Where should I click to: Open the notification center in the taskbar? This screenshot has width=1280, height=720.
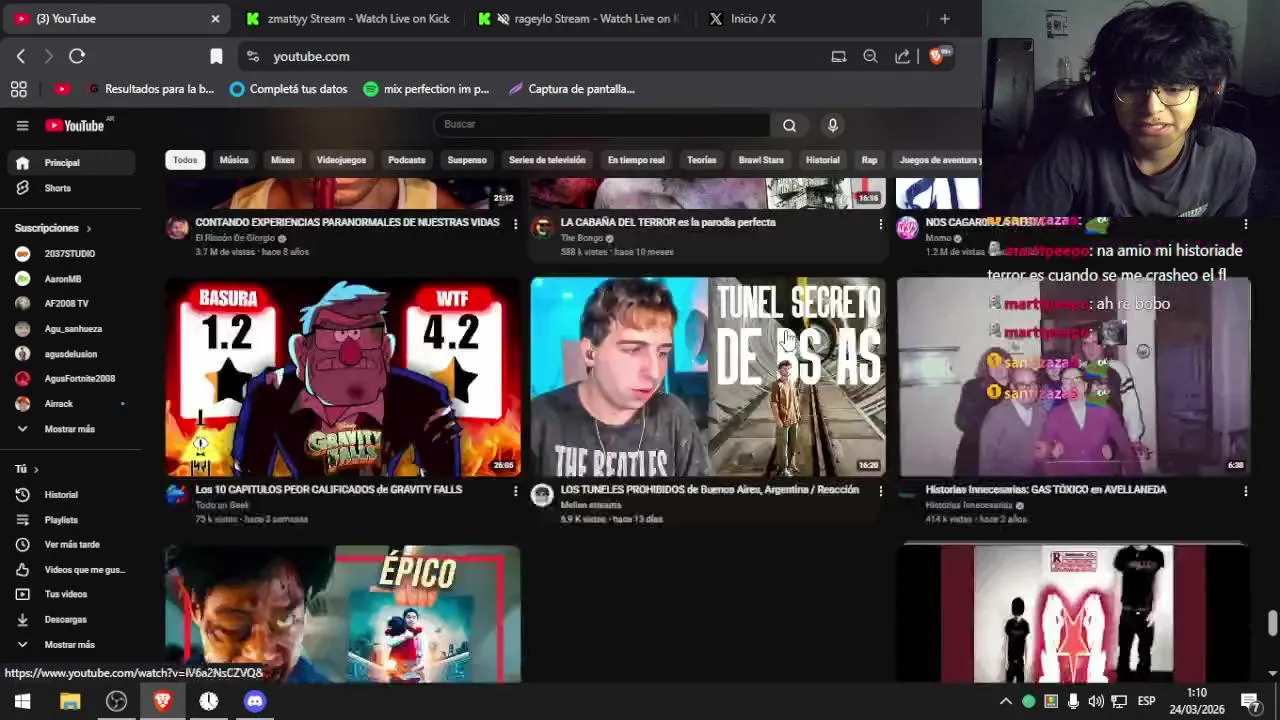click(1250, 701)
